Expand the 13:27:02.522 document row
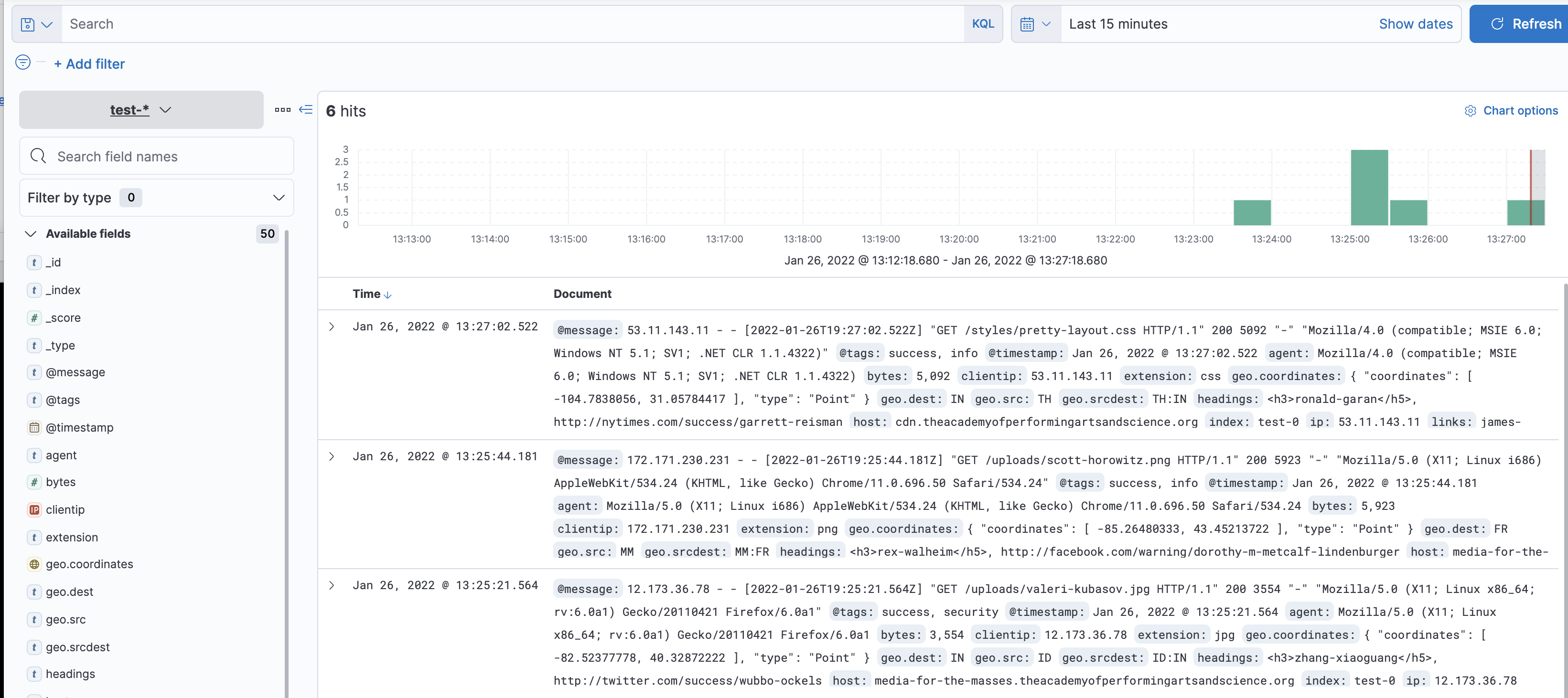Image resolution: width=1568 pixels, height=698 pixels. point(332,327)
